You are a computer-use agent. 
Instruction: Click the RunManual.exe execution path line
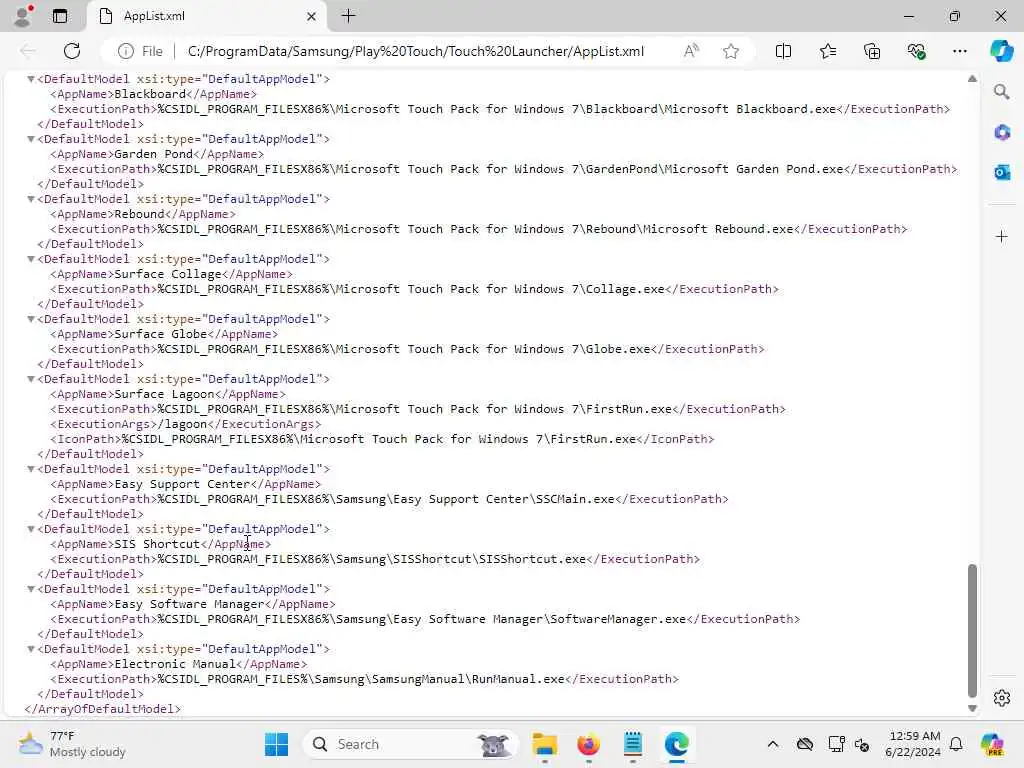364,679
